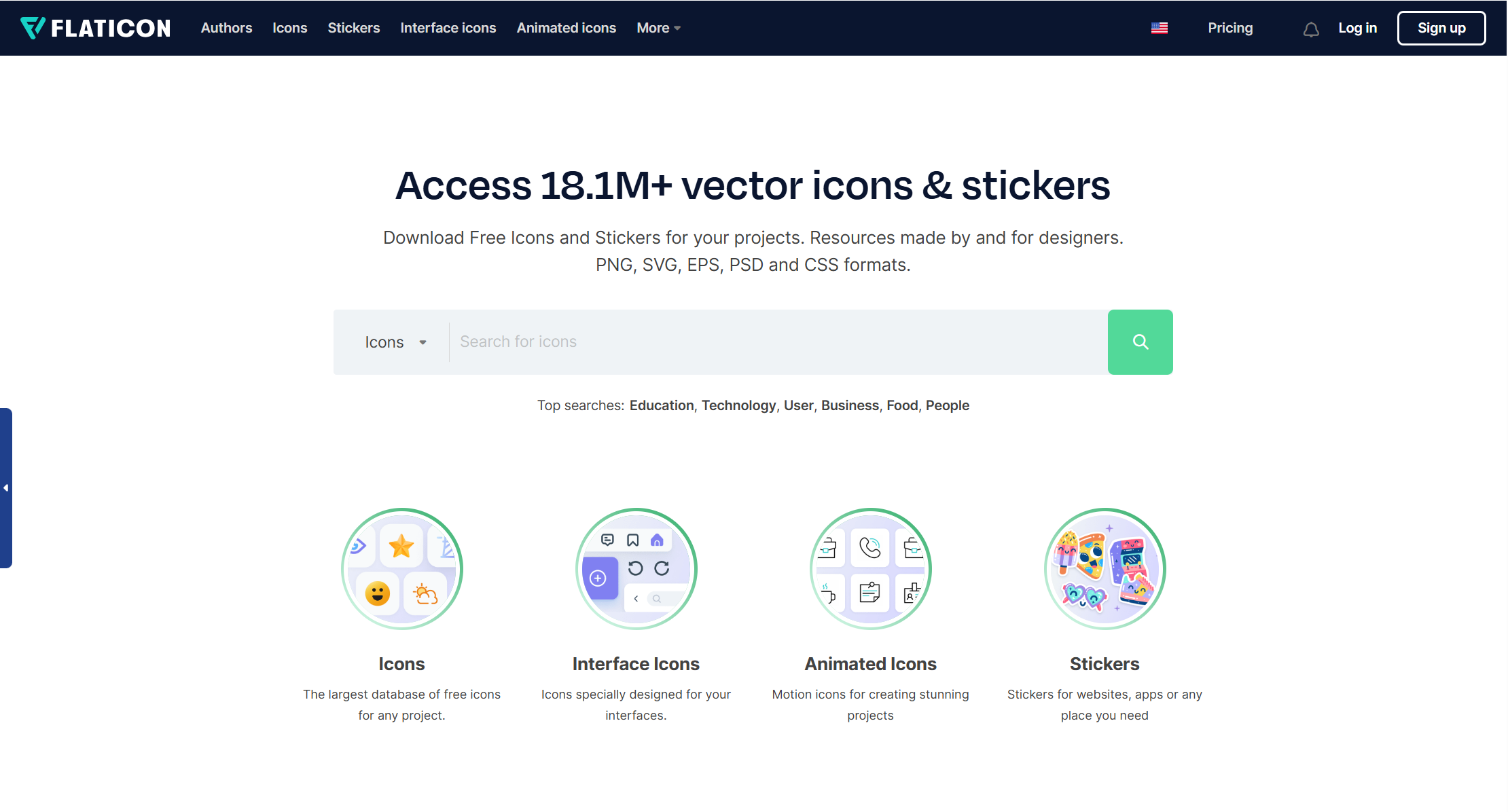1508x812 pixels.
Task: Open the Icons category circle image
Action: point(401,568)
